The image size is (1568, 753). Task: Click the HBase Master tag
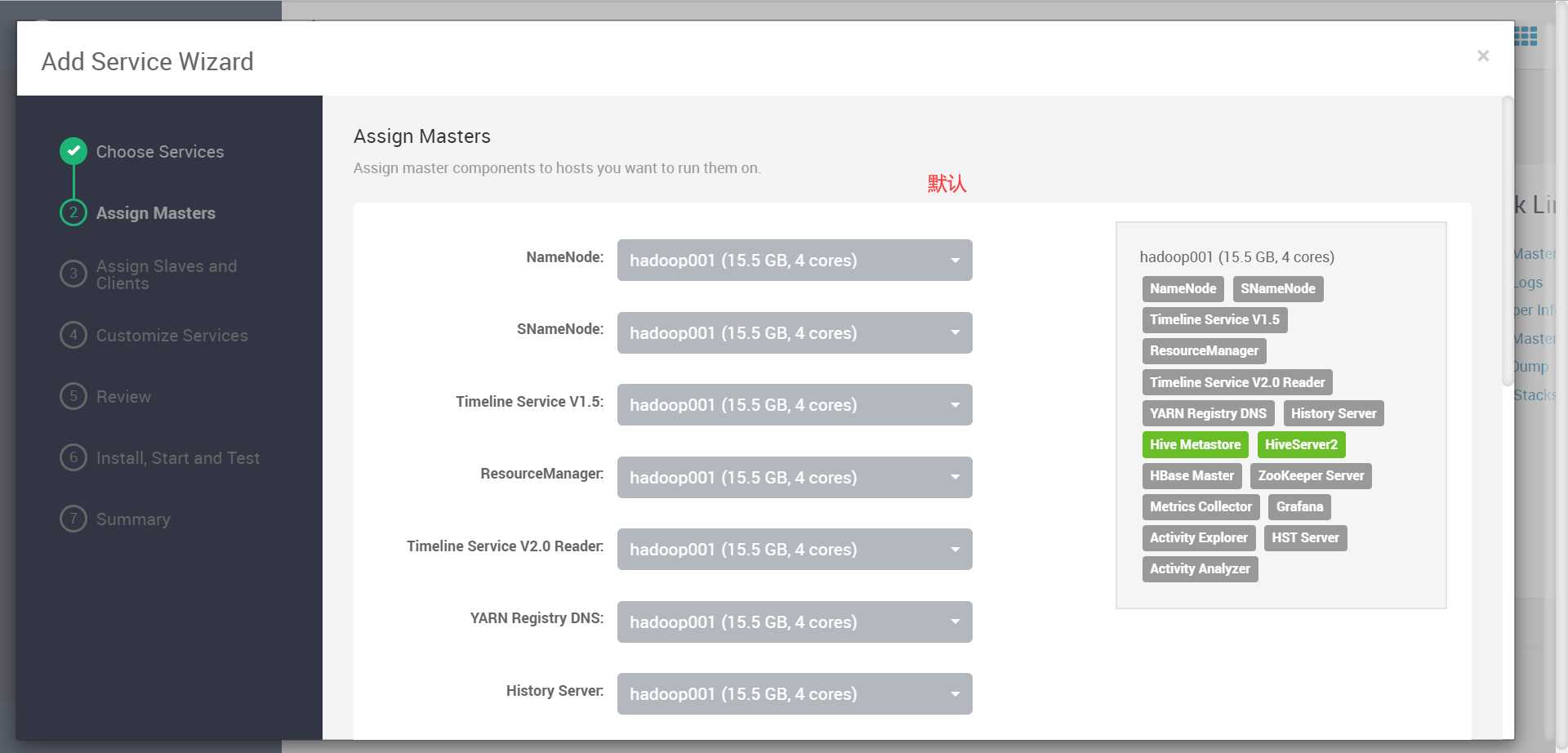(1192, 475)
